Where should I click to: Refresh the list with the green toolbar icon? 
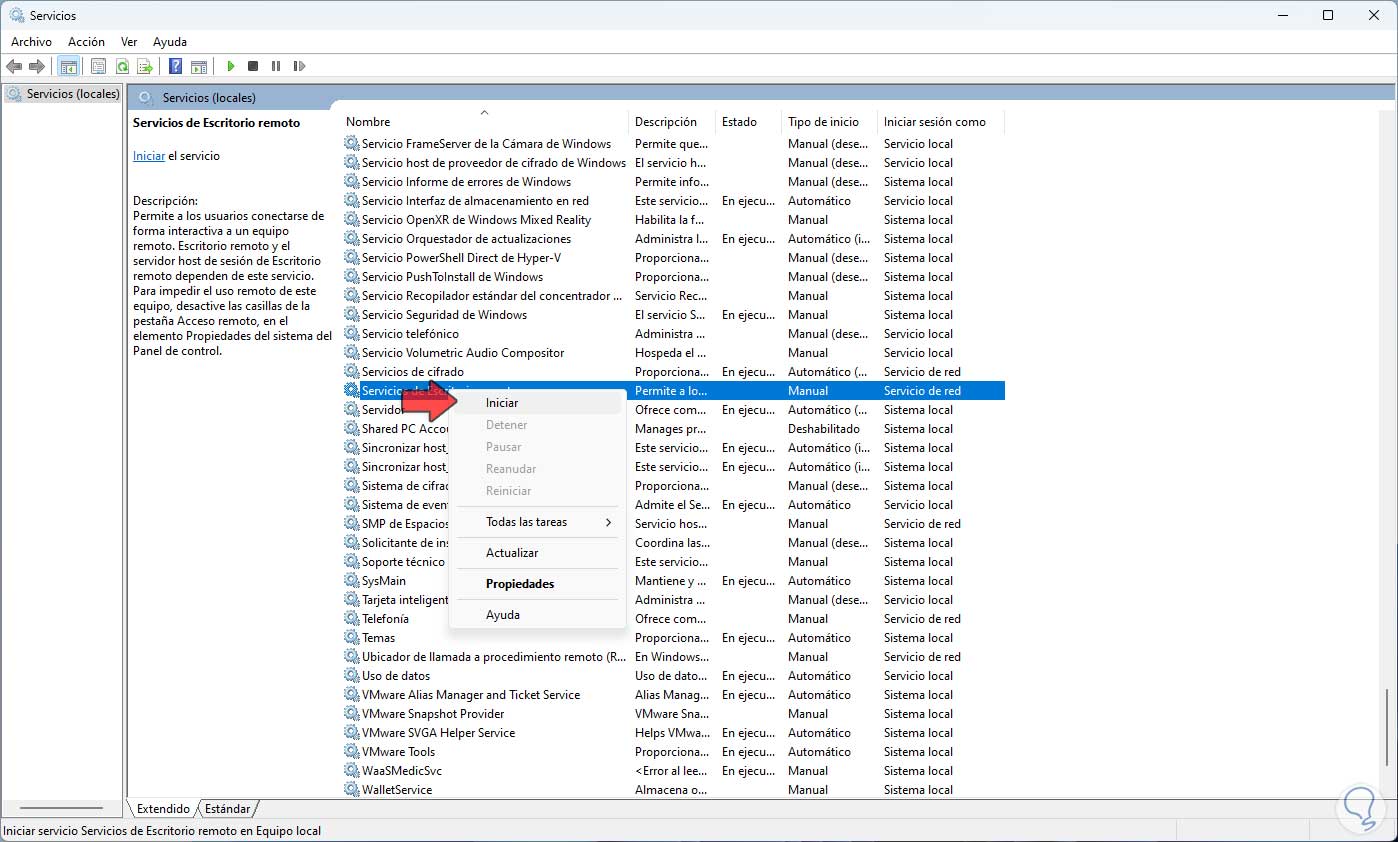point(122,66)
